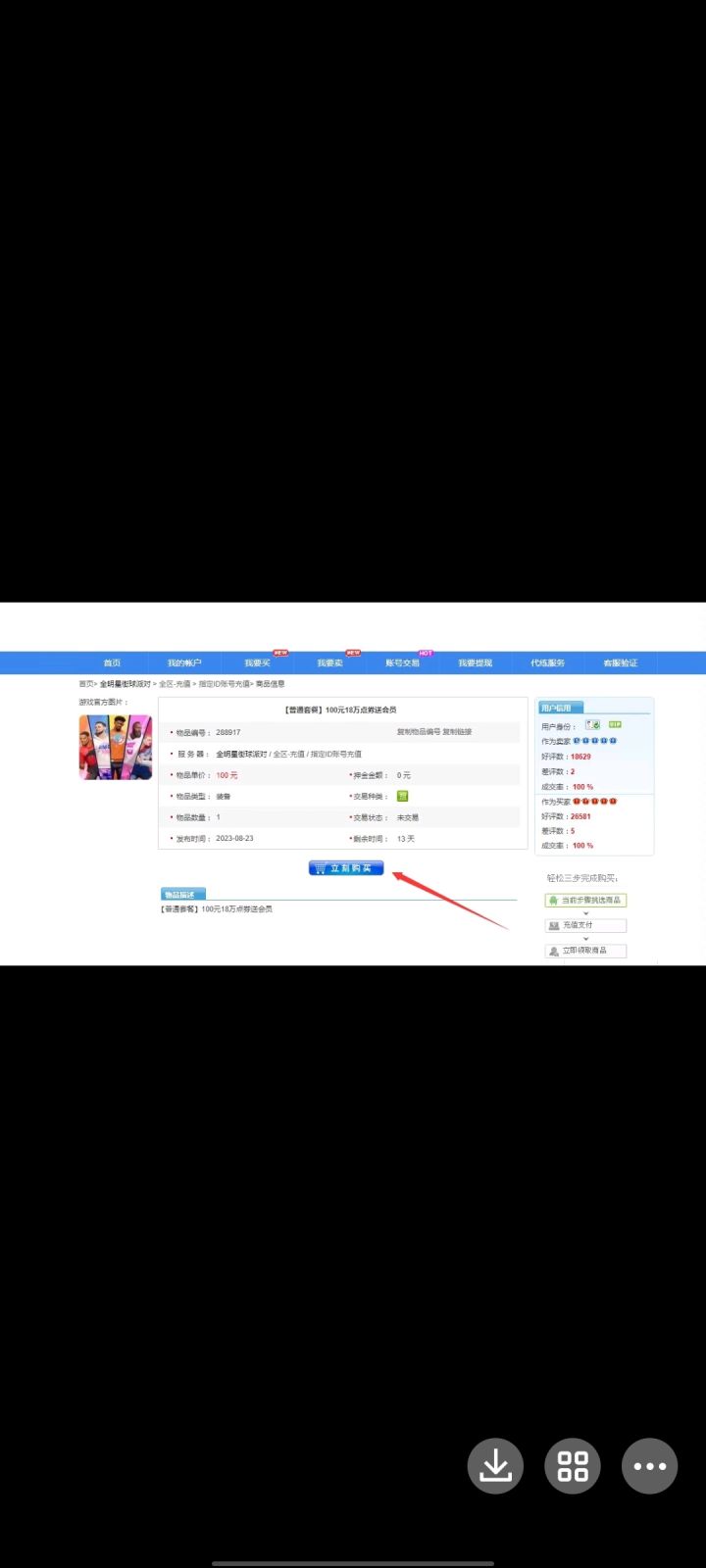Image resolution: width=706 pixels, height=1568 pixels.
Task: Click the description text under 物品描述
Action: tap(217, 909)
